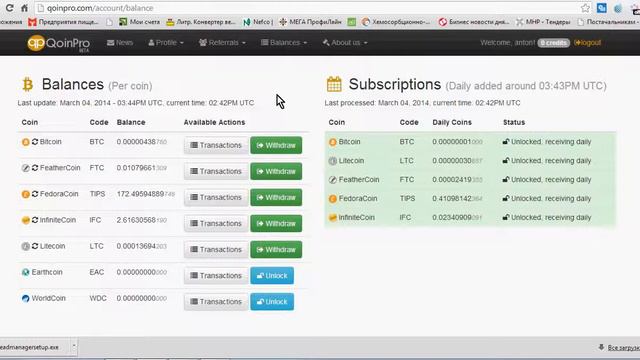Open the News menu item
This screenshot has height=360, width=640.
120,42
